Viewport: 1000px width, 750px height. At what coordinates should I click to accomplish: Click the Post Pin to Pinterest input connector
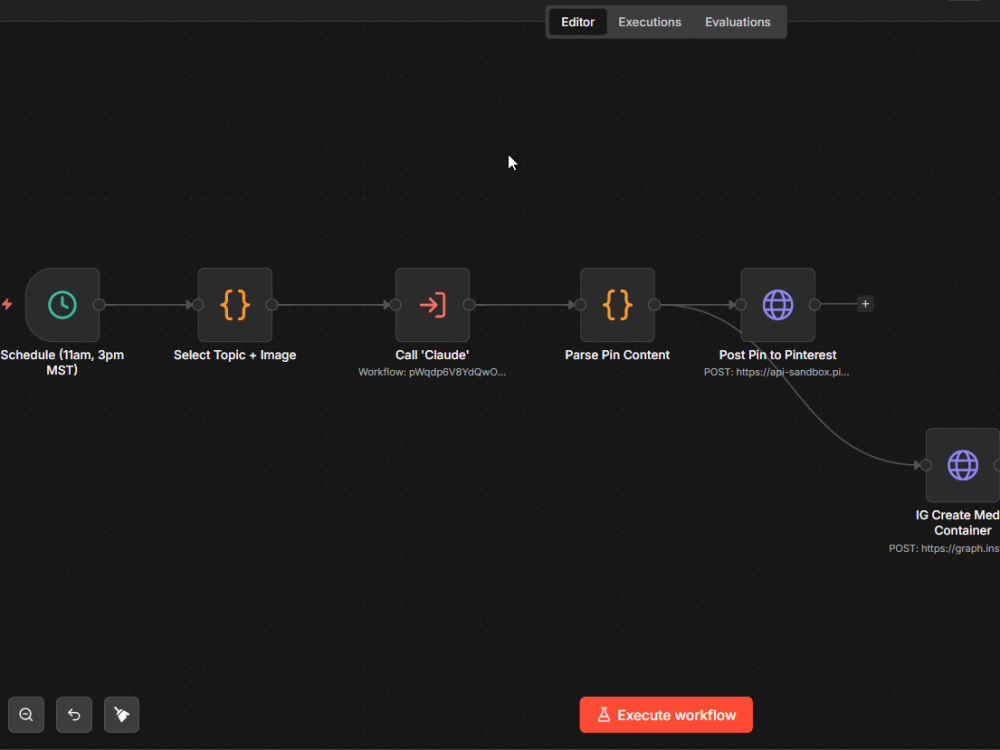pyautogui.click(x=740, y=305)
